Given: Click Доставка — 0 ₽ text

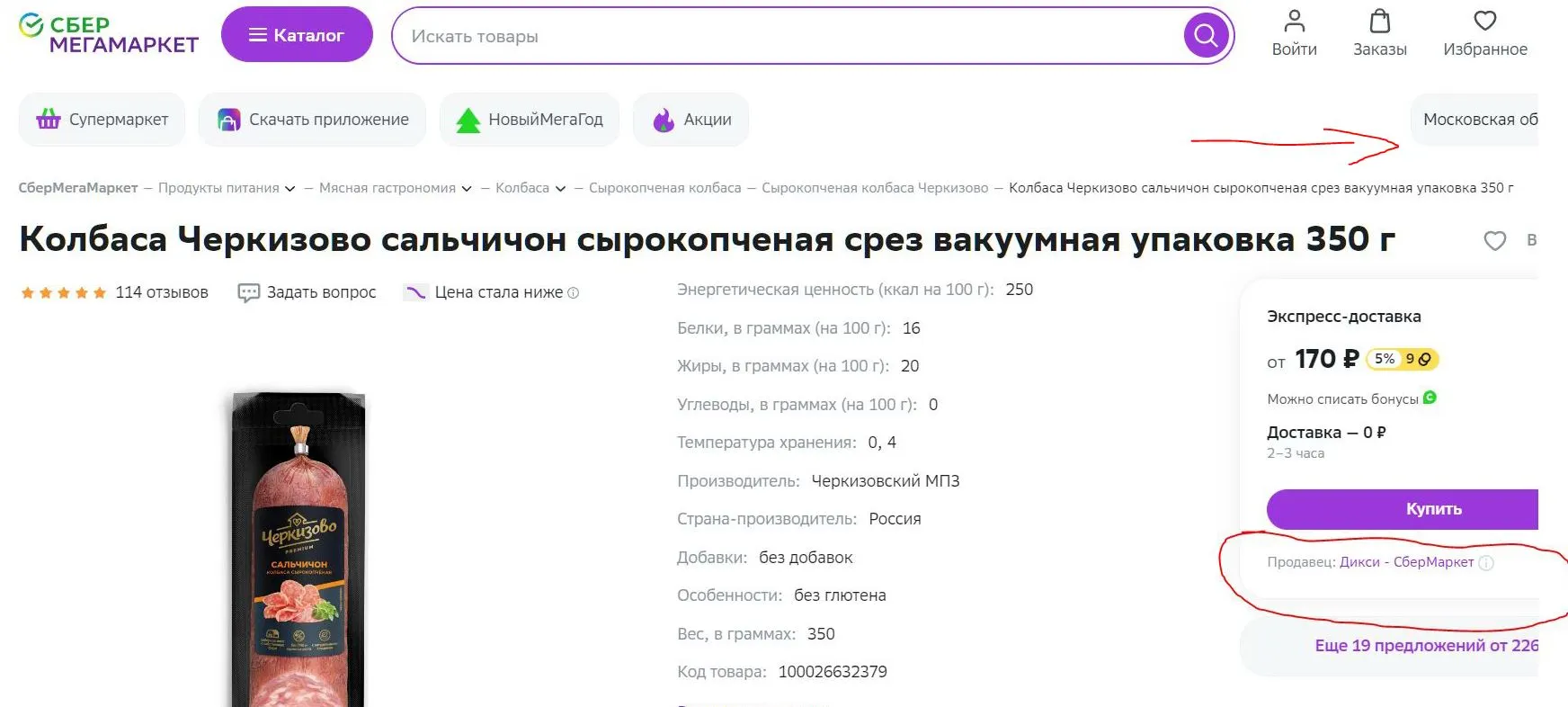Looking at the screenshot, I should (x=1326, y=433).
